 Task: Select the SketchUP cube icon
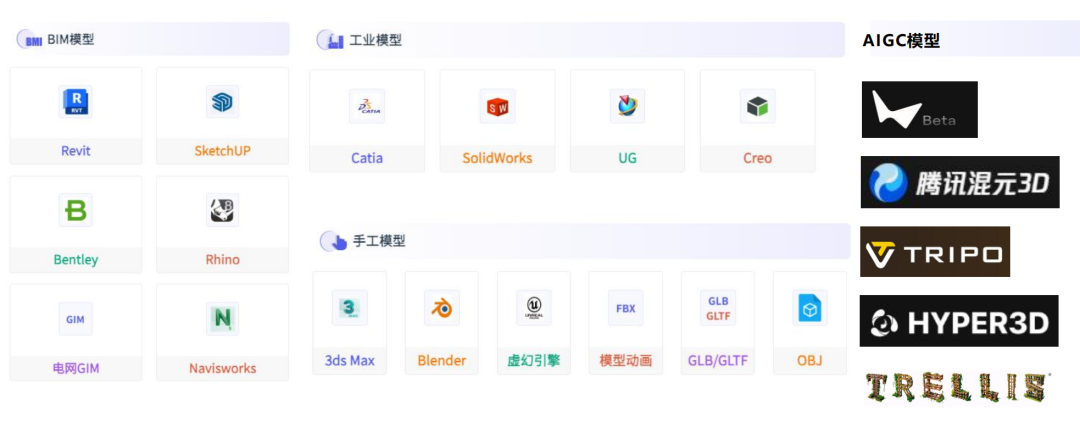click(222, 102)
